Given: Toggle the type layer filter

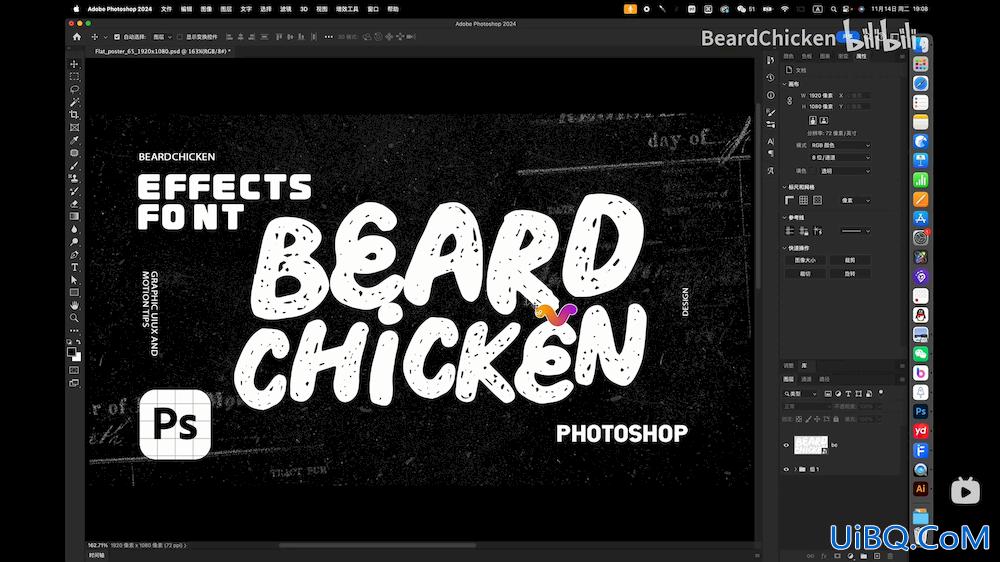Looking at the screenshot, I should tap(848, 394).
